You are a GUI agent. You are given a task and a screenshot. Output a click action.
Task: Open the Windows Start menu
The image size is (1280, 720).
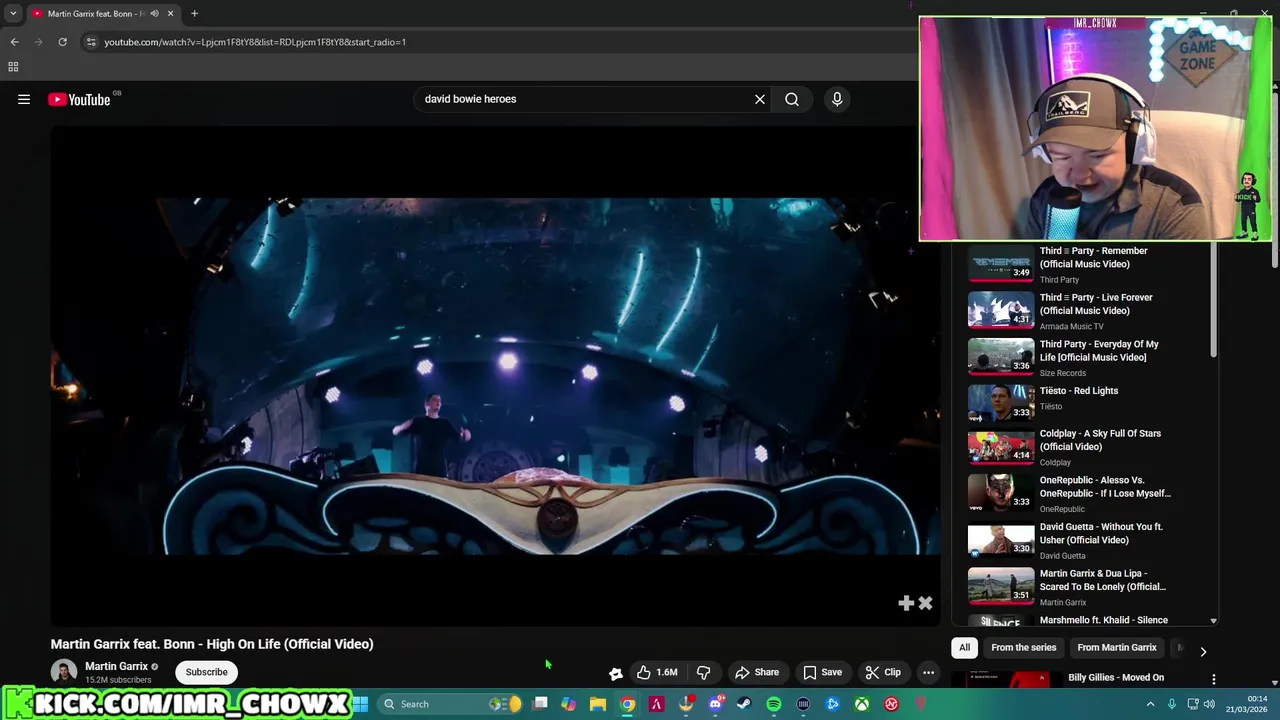pos(361,704)
